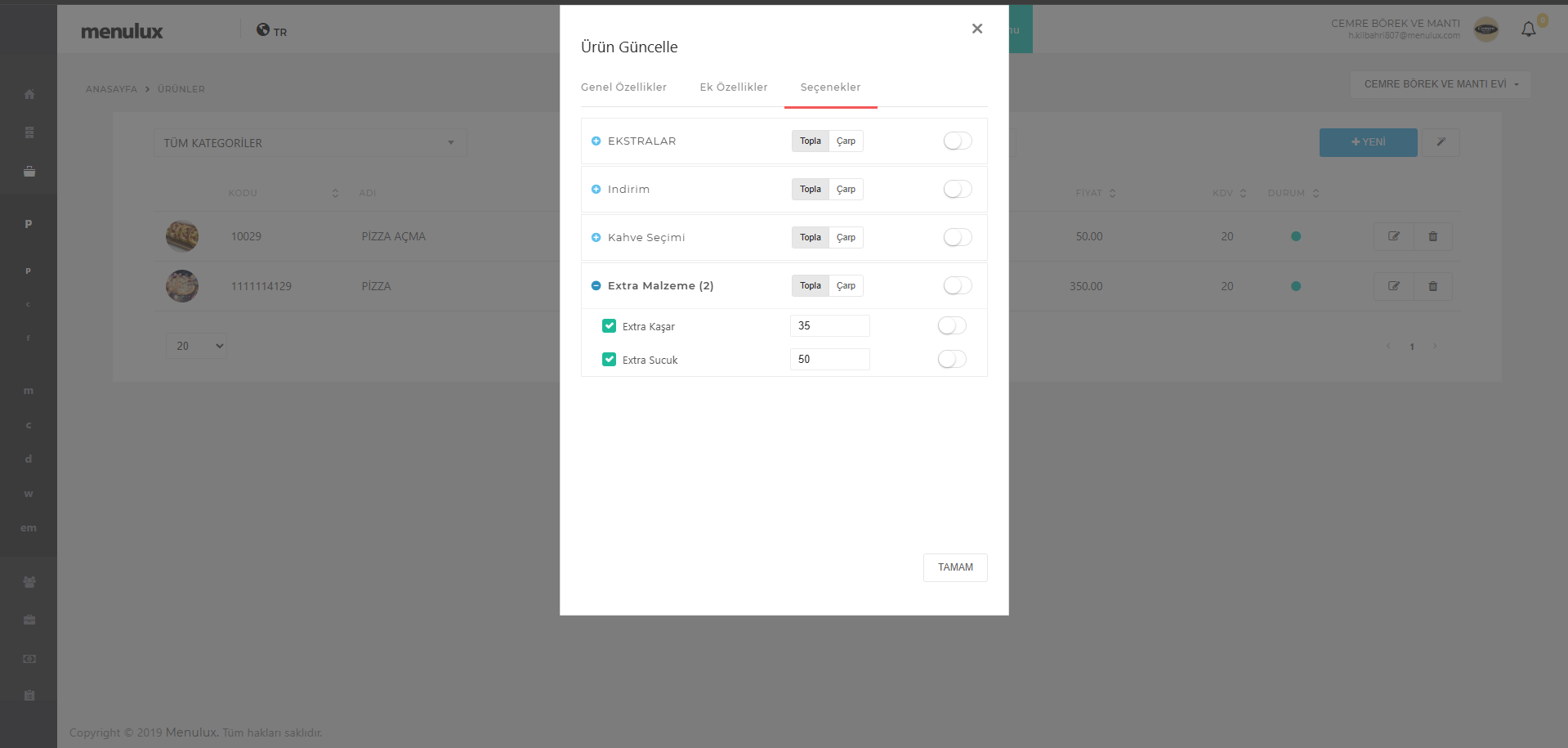Image resolution: width=1568 pixels, height=748 pixels.
Task: Expand the Indirim plus icon
Action: [596, 190]
